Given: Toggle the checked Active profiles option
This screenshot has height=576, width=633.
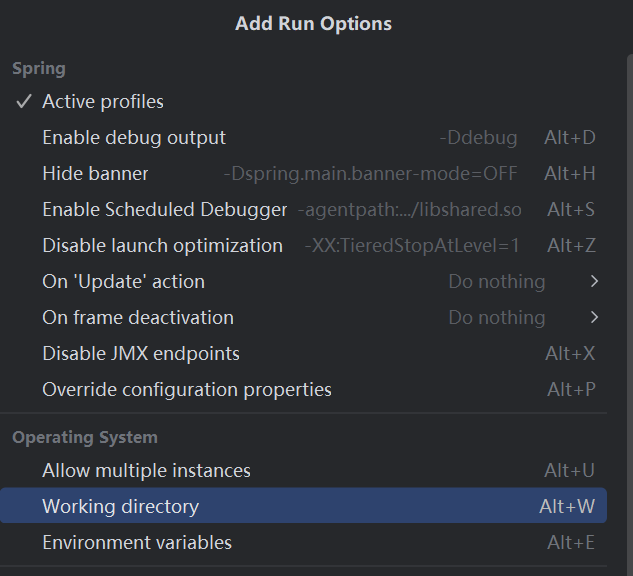Looking at the screenshot, I should (103, 102).
